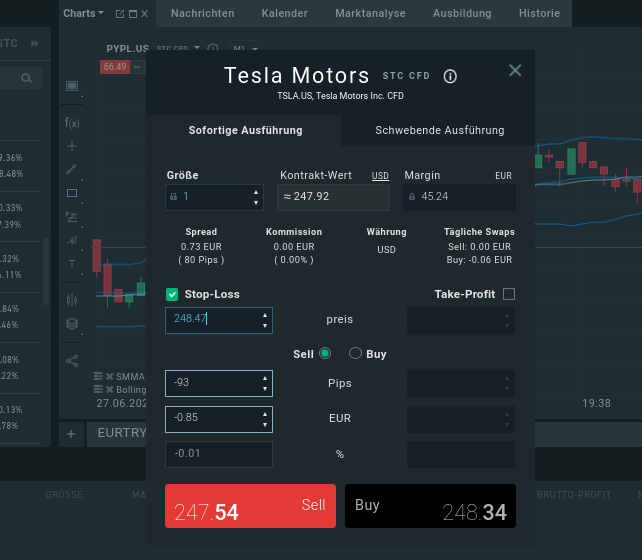
Task: Open Bollinger indicator settings list icon
Action: tap(98, 389)
